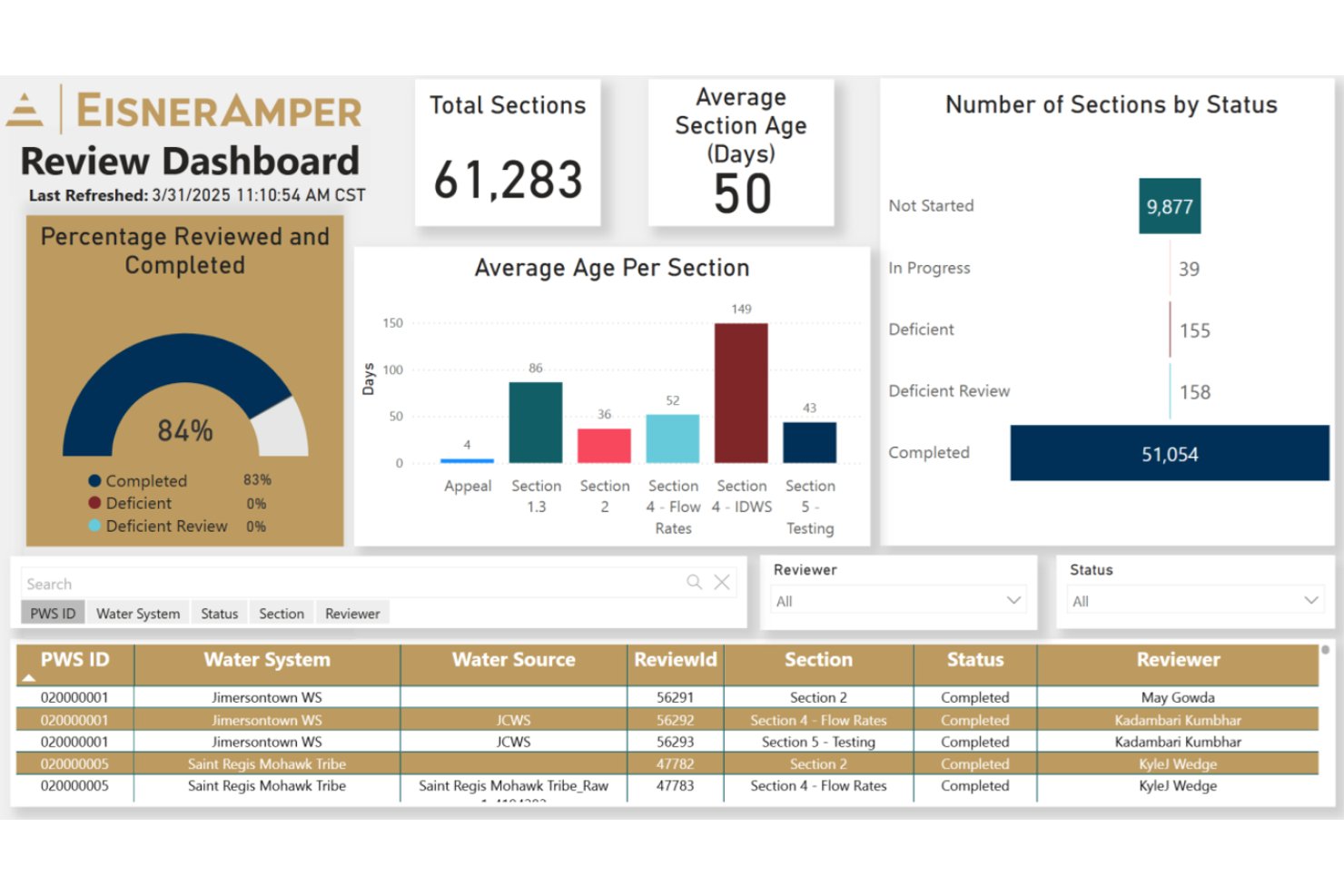Select the Status search filter chip
This screenshot has width=1344, height=896.
[x=219, y=614]
